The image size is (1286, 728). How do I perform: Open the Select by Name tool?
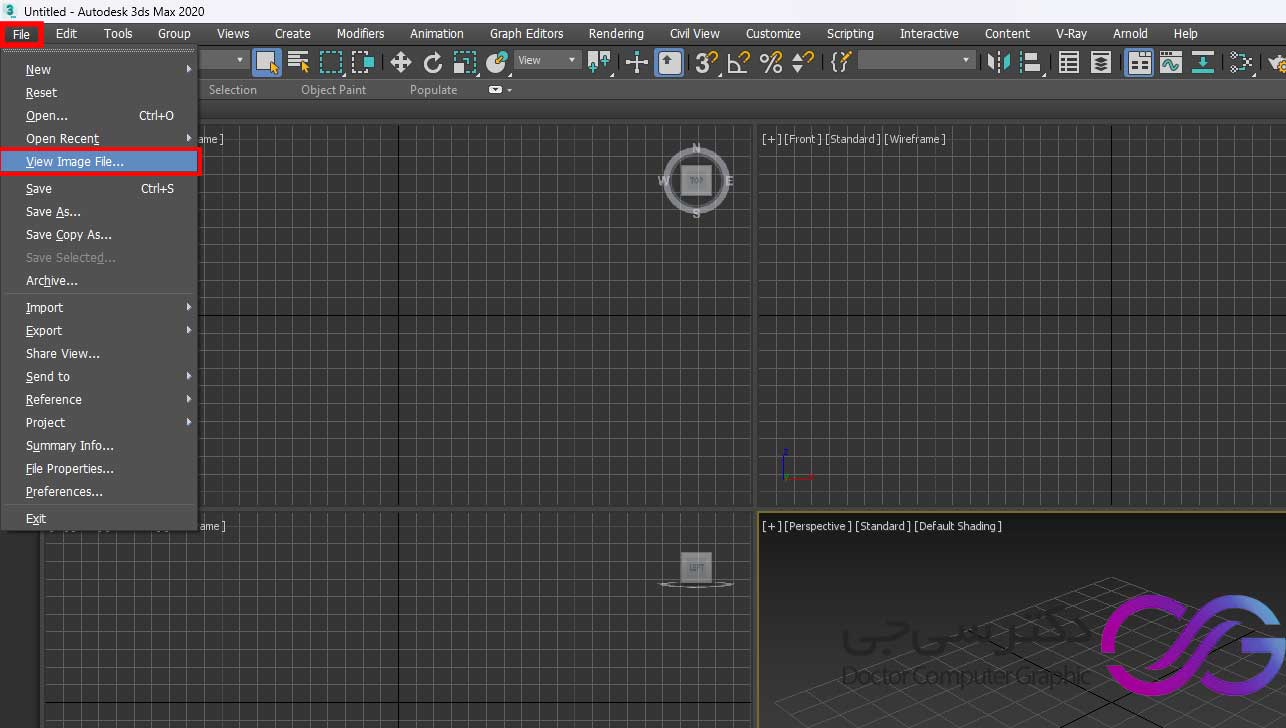[299, 62]
